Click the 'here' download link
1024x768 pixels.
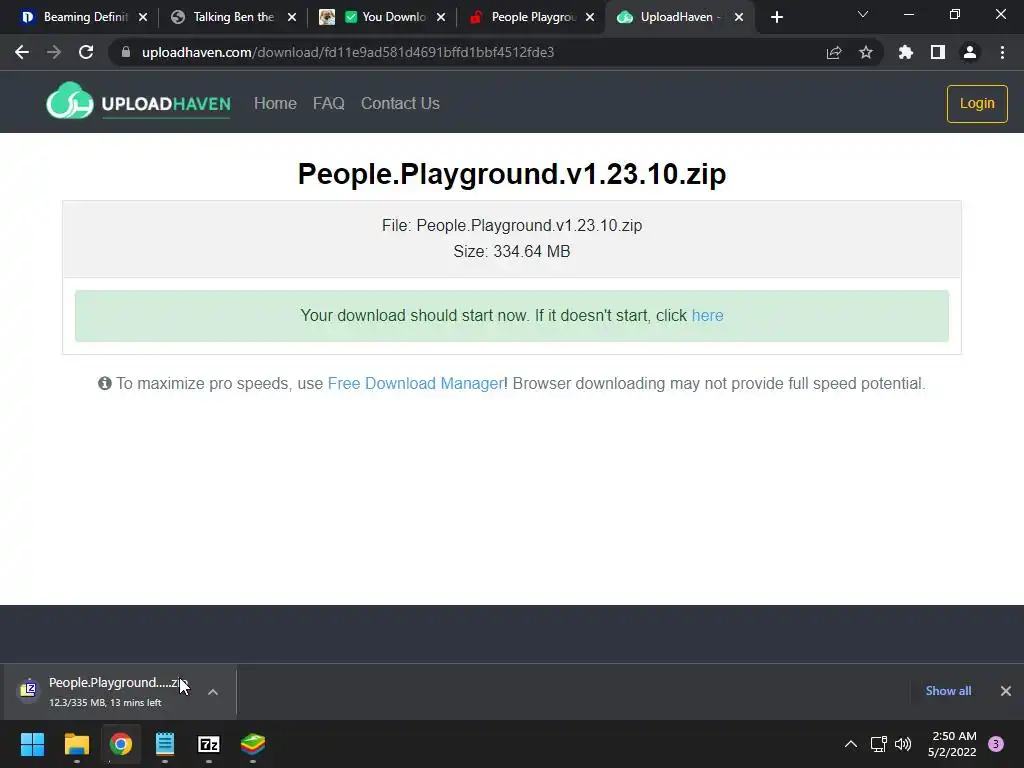pos(707,315)
